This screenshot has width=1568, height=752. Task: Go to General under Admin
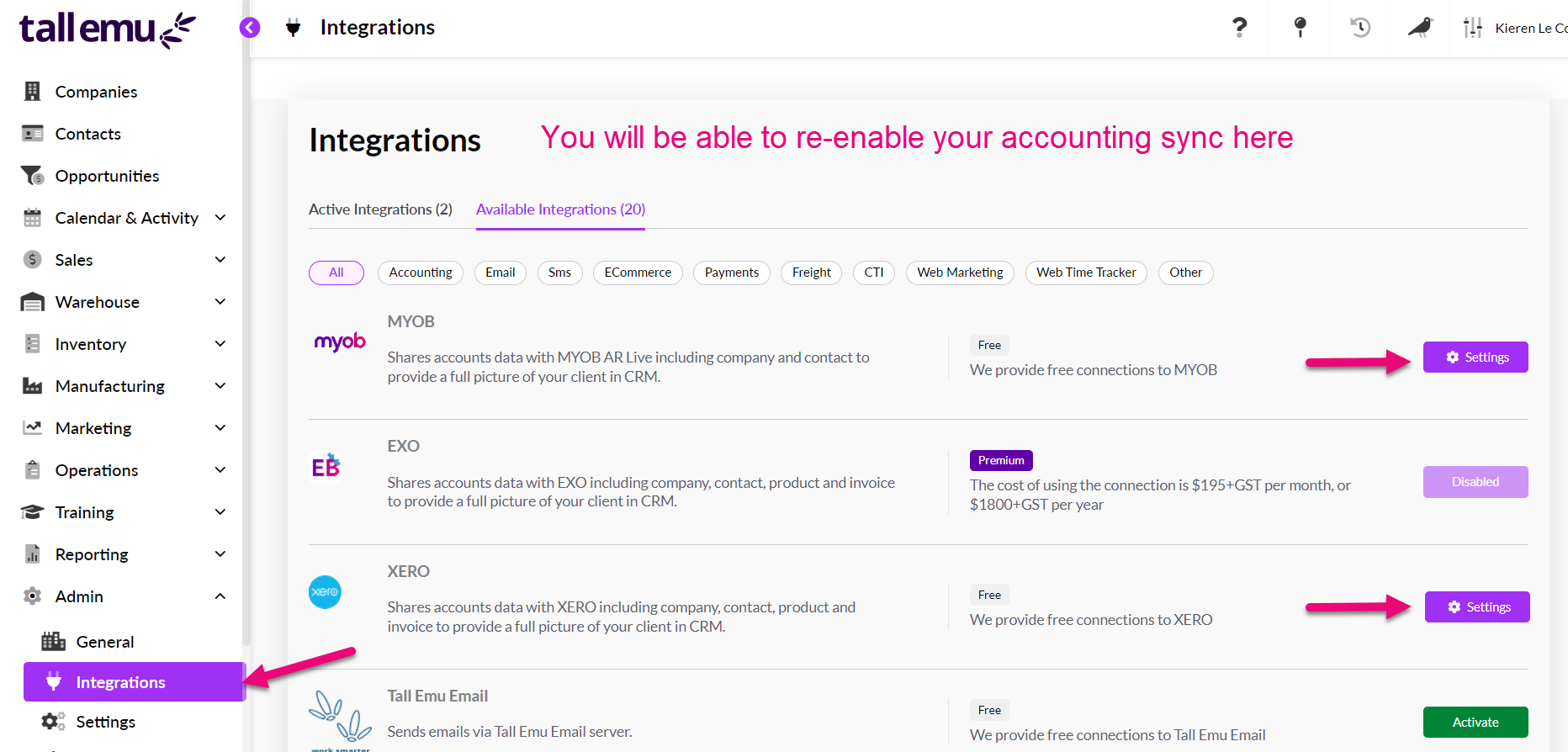pyautogui.click(x=105, y=642)
